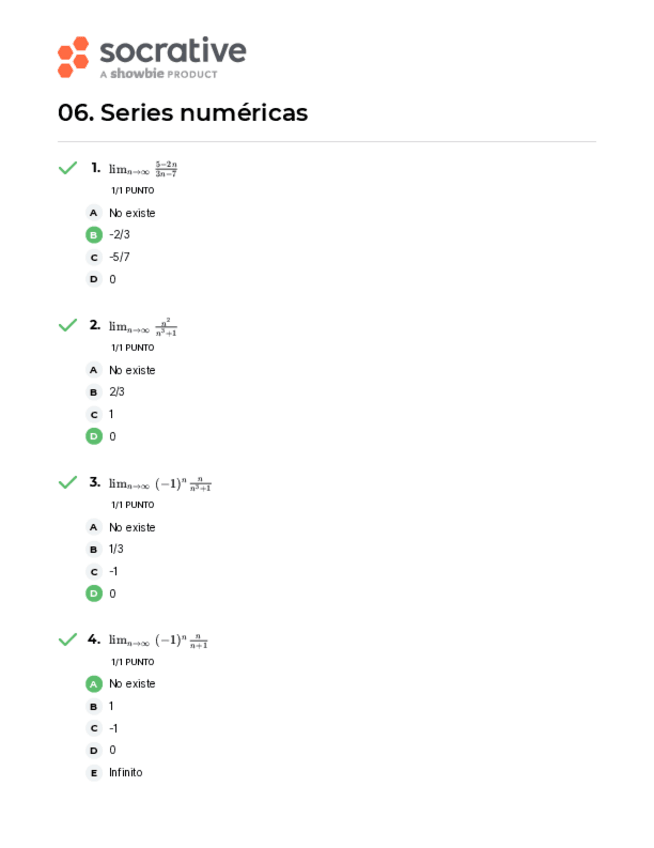This screenshot has height=848, width=654.
Task: Click the green checkmark beside question 4
Action: coord(68,639)
